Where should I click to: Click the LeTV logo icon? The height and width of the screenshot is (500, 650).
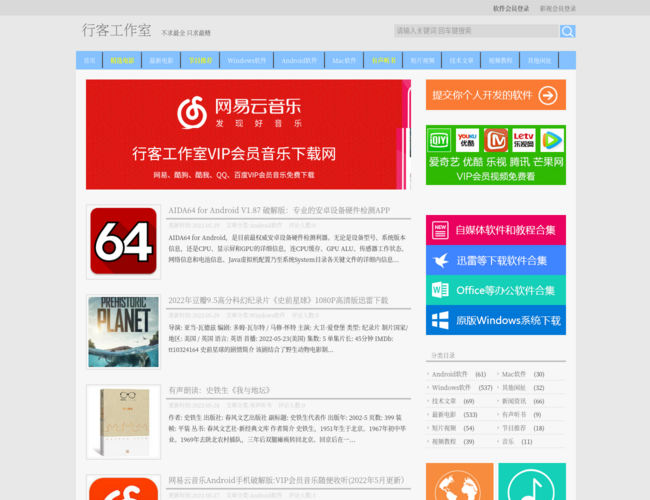click(524, 140)
